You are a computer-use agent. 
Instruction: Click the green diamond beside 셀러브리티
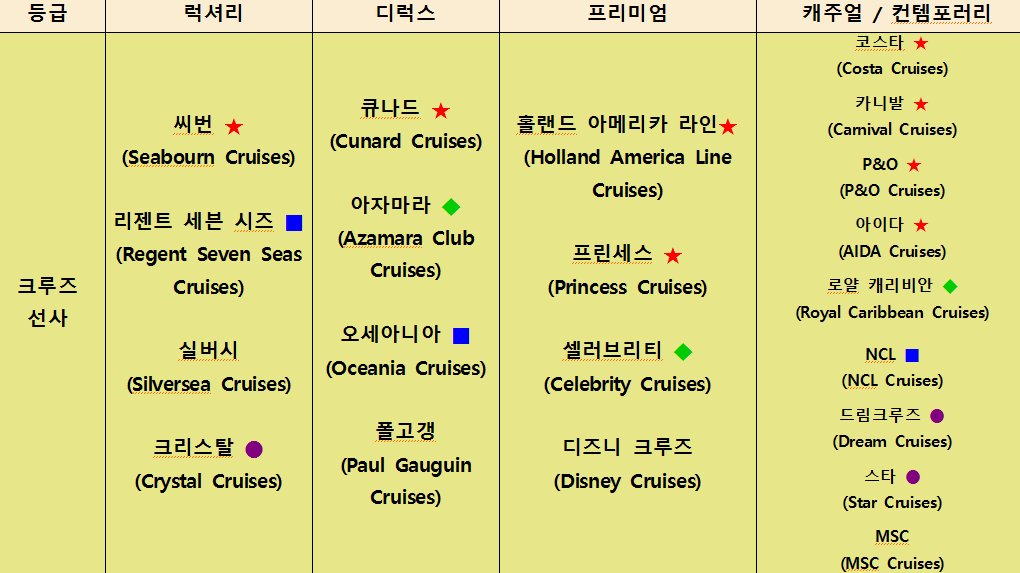(x=683, y=352)
